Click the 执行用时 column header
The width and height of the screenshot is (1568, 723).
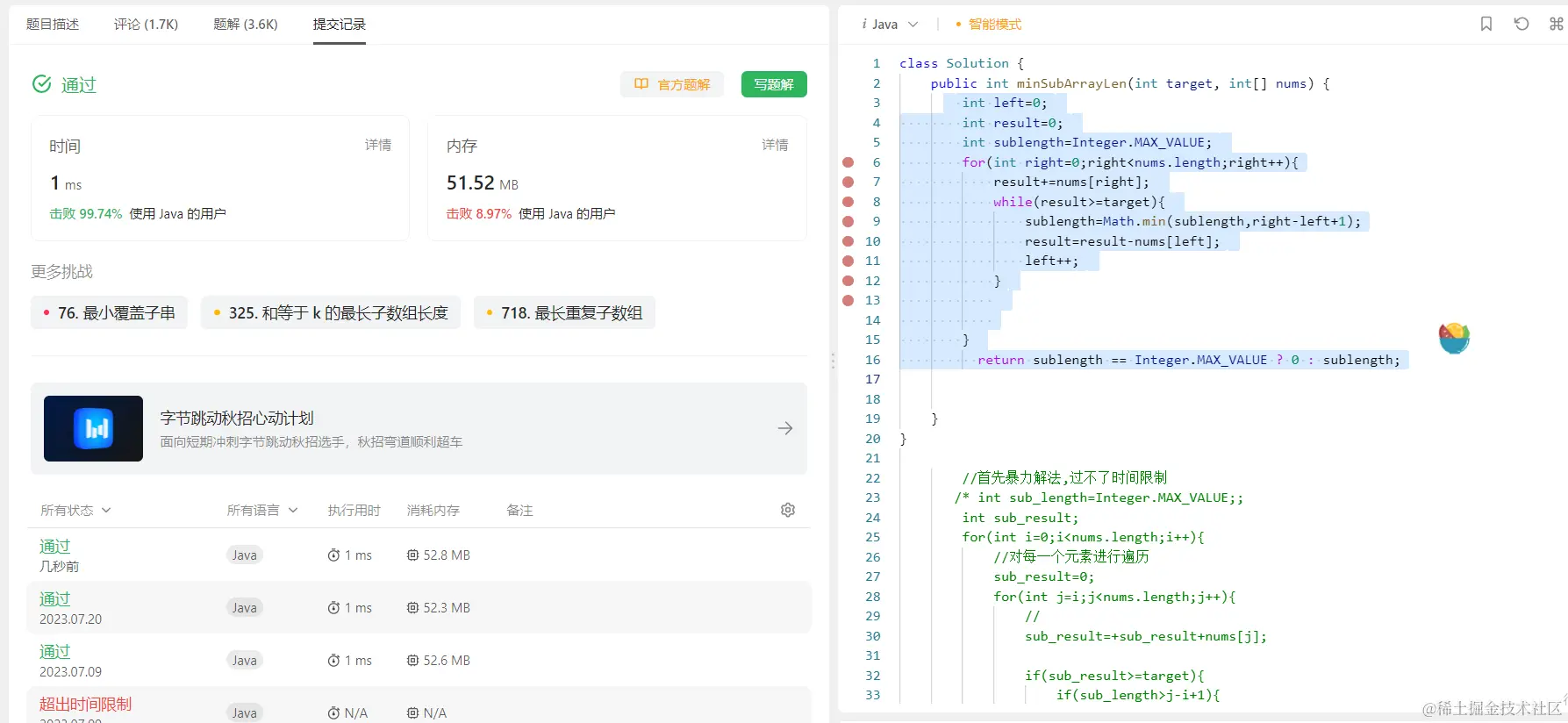coord(354,510)
